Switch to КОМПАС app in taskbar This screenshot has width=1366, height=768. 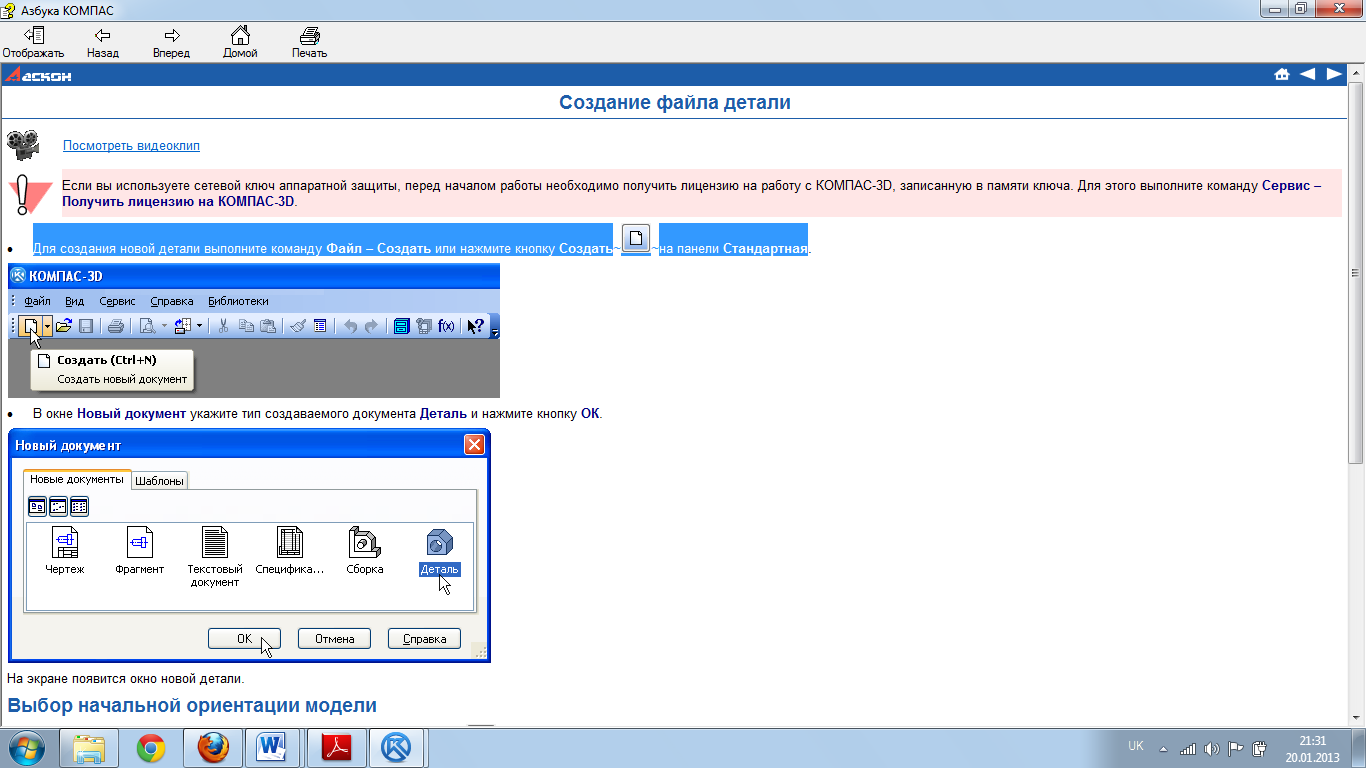pyautogui.click(x=399, y=748)
